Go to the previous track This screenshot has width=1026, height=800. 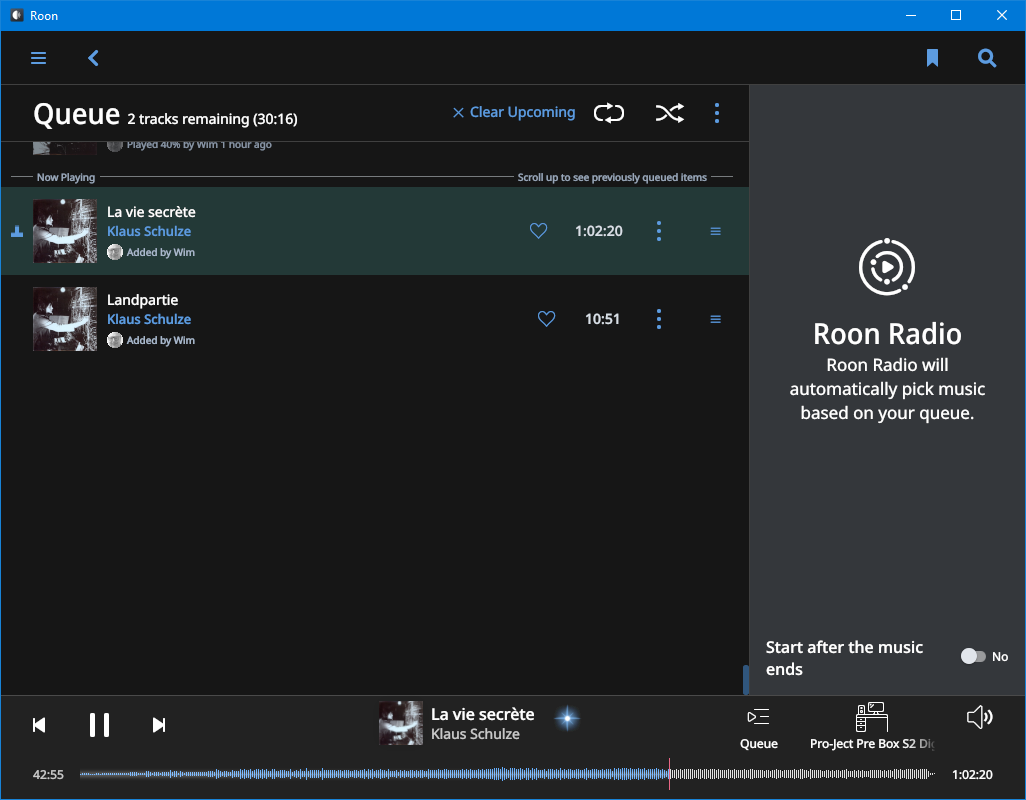point(39,725)
